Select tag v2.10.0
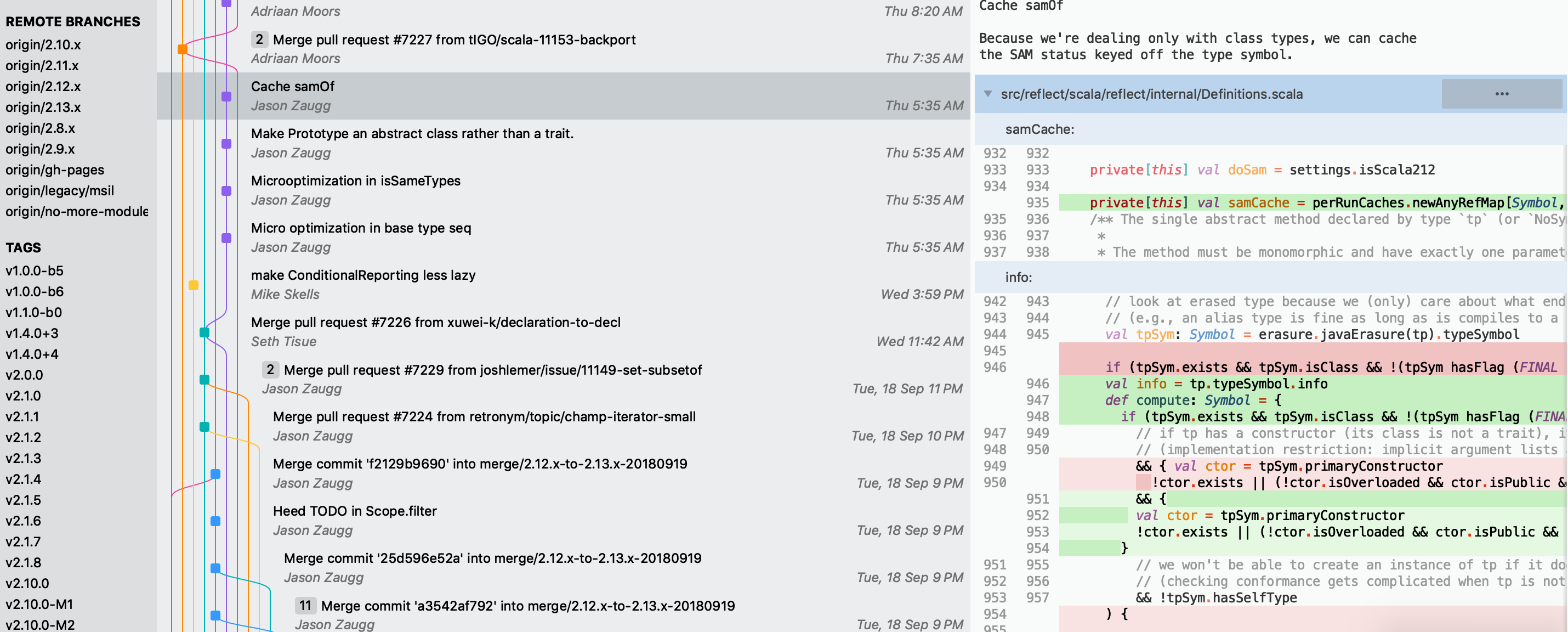This screenshot has height=632, width=1568. [x=27, y=583]
